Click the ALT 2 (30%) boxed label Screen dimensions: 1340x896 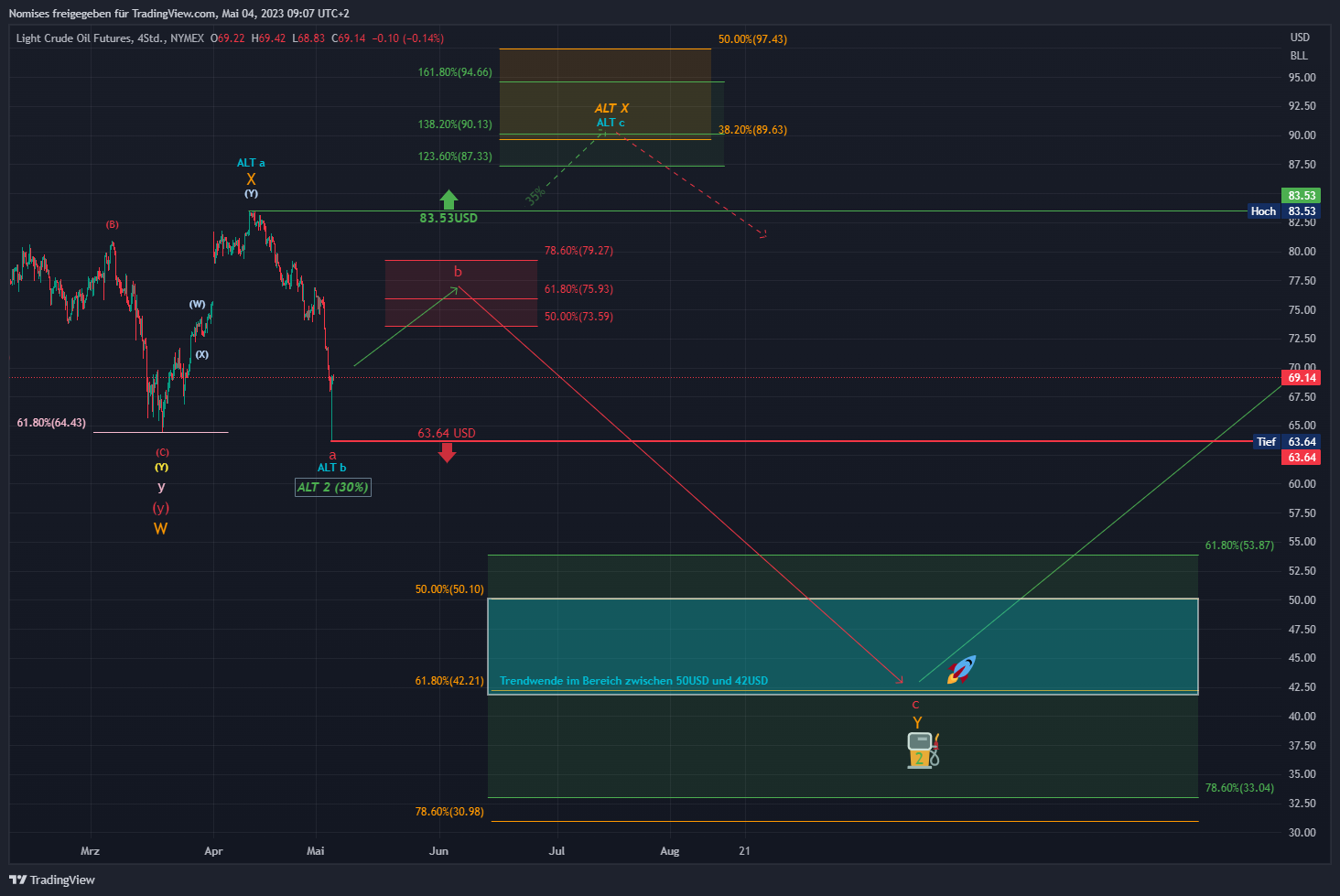[333, 487]
